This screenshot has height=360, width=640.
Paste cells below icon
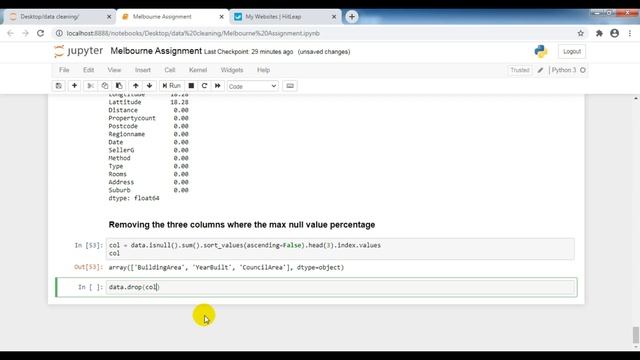119,86
